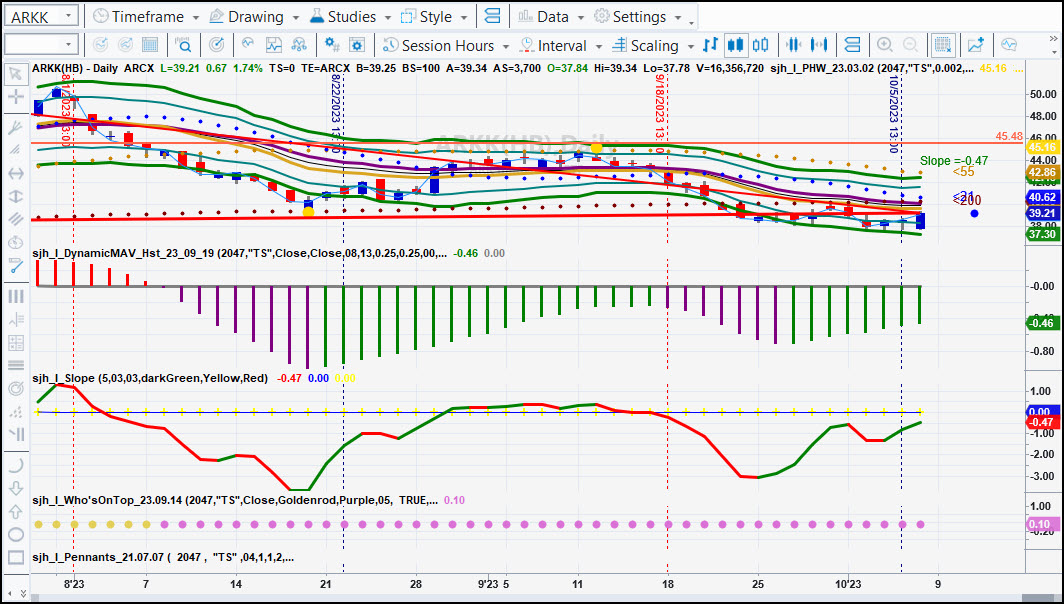Open the Studies menu
Viewport: 1064px width, 604px height.
click(x=350, y=16)
